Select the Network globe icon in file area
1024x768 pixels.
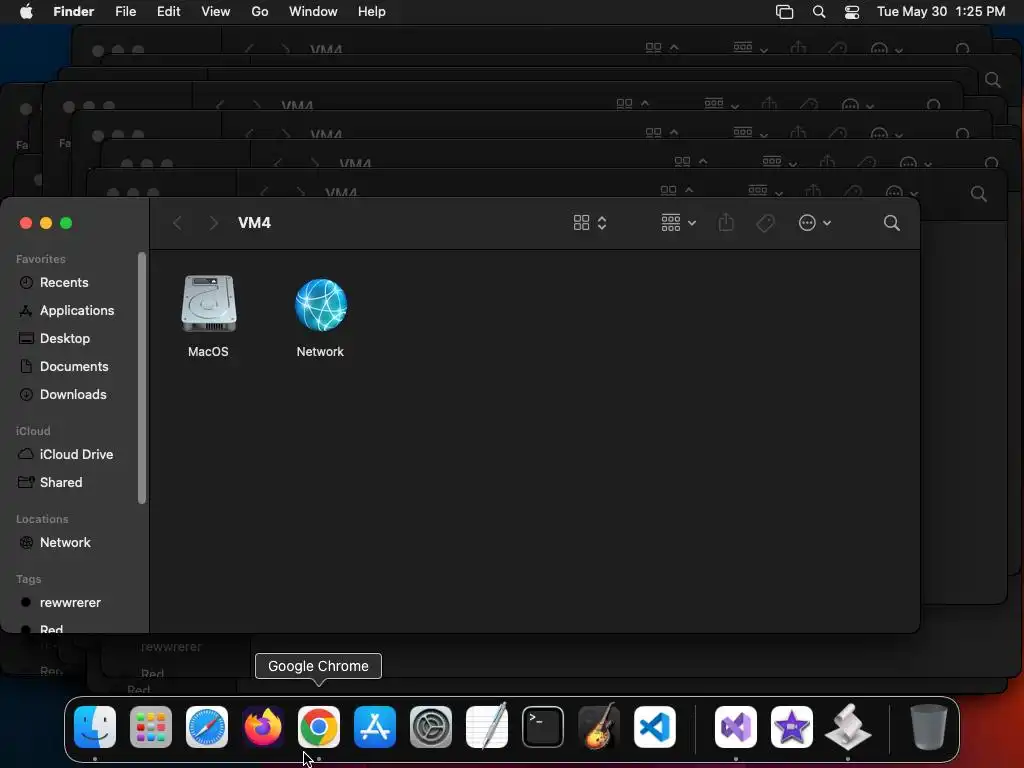pos(321,305)
